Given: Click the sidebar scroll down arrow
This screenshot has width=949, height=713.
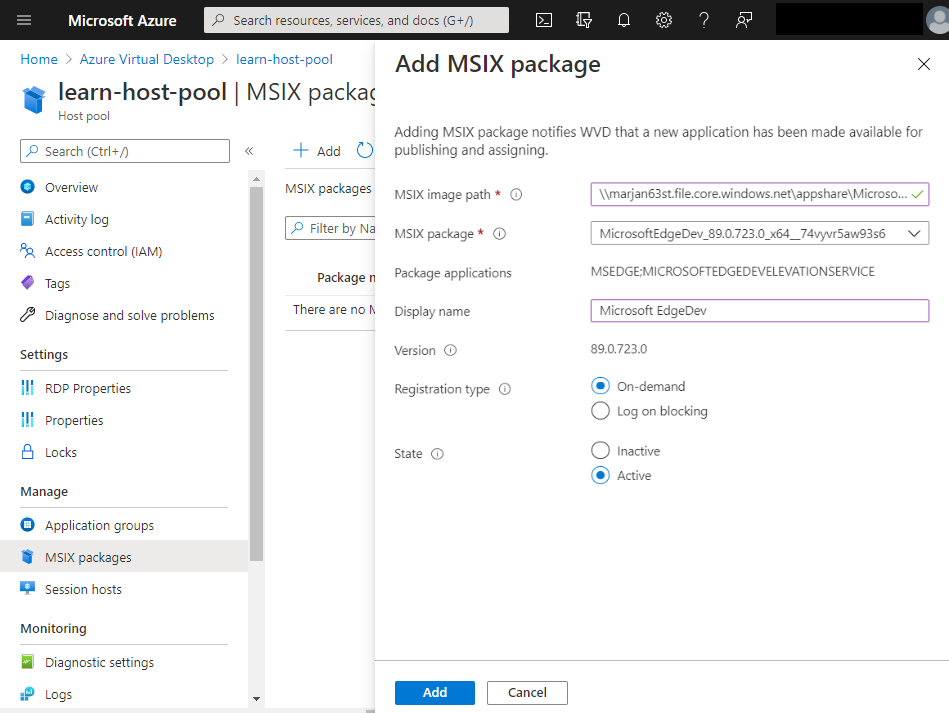Looking at the screenshot, I should pos(257,698).
